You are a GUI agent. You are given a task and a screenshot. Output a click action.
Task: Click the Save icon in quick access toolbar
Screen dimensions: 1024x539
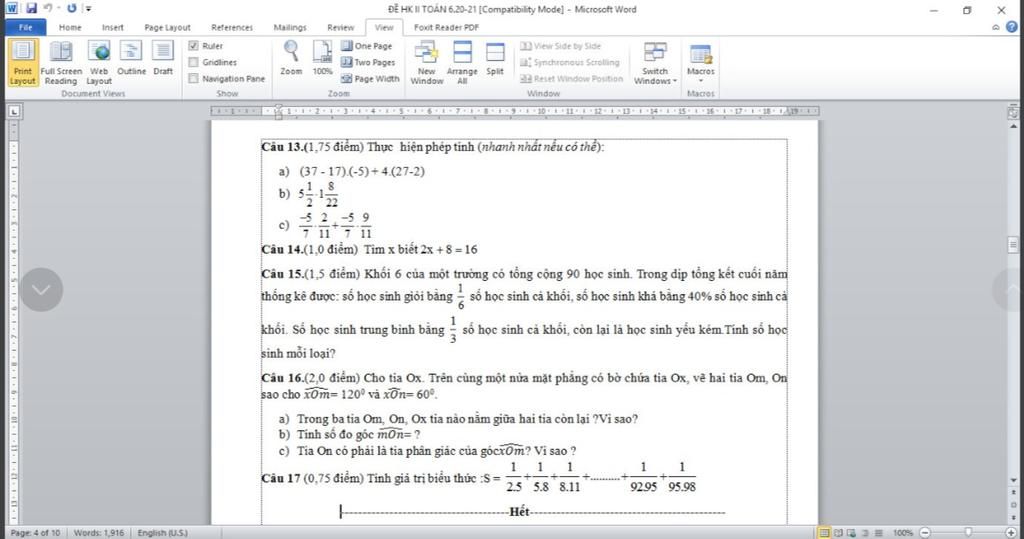[31, 8]
